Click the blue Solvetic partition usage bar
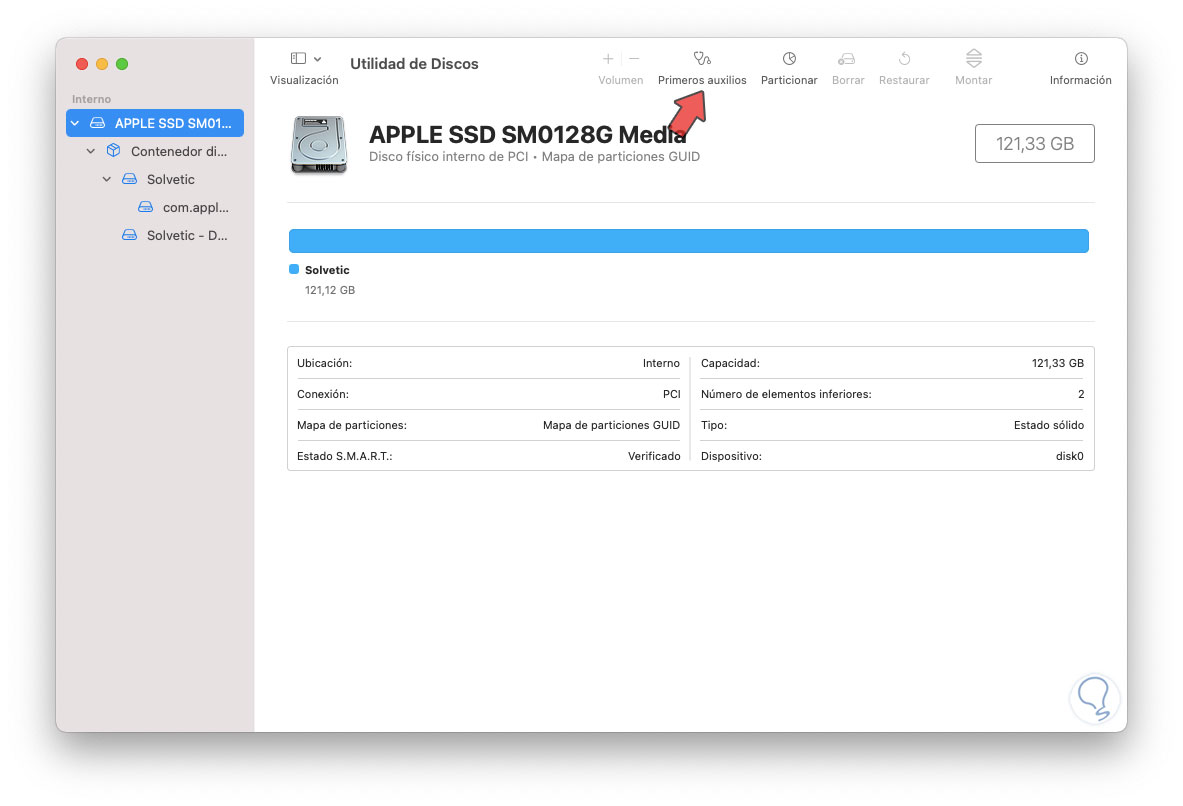 (x=689, y=241)
